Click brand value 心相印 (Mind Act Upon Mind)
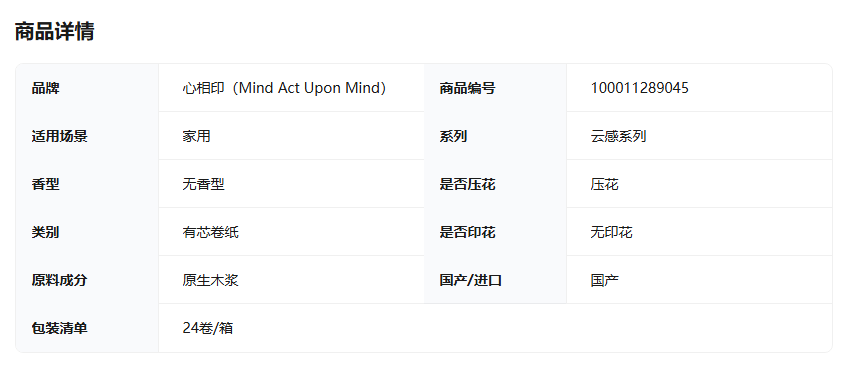The height and width of the screenshot is (369, 845). pyautogui.click(x=284, y=88)
